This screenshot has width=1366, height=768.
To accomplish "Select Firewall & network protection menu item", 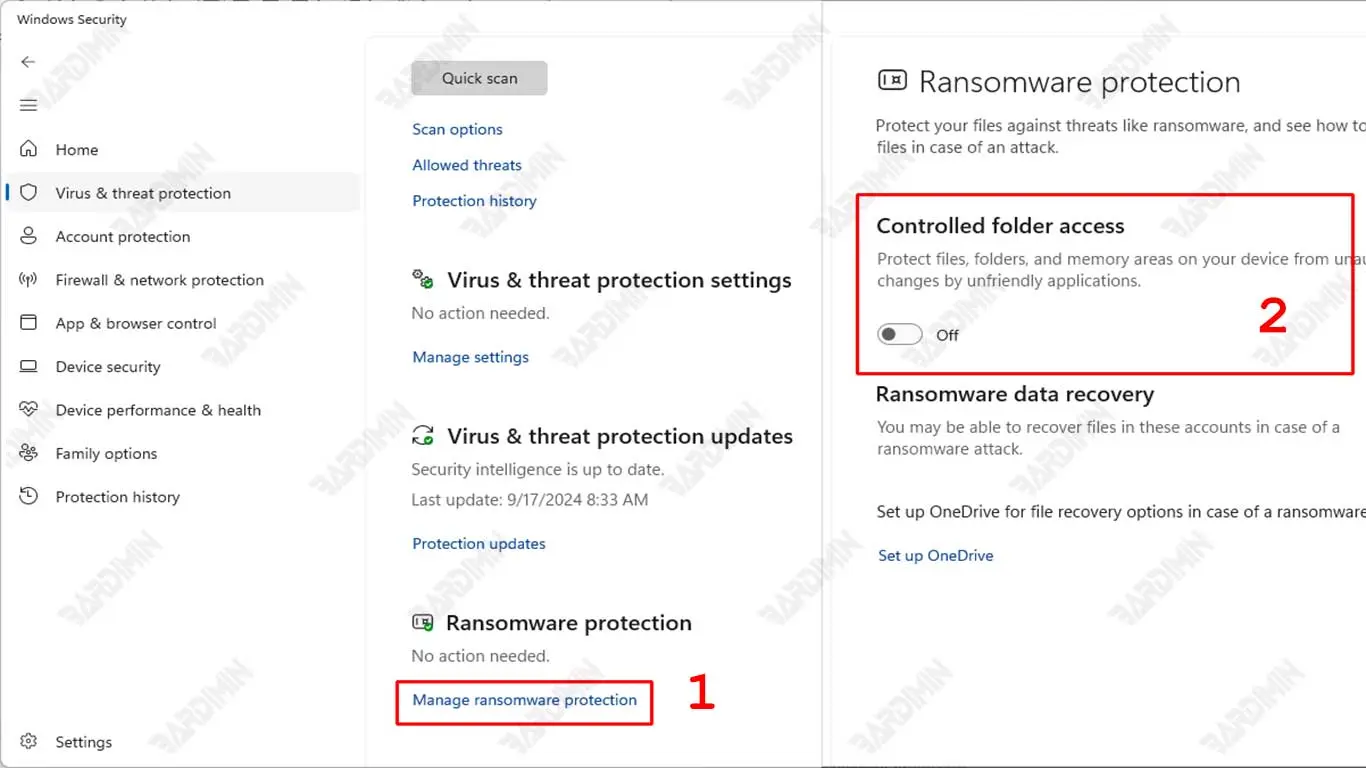I will tap(159, 280).
